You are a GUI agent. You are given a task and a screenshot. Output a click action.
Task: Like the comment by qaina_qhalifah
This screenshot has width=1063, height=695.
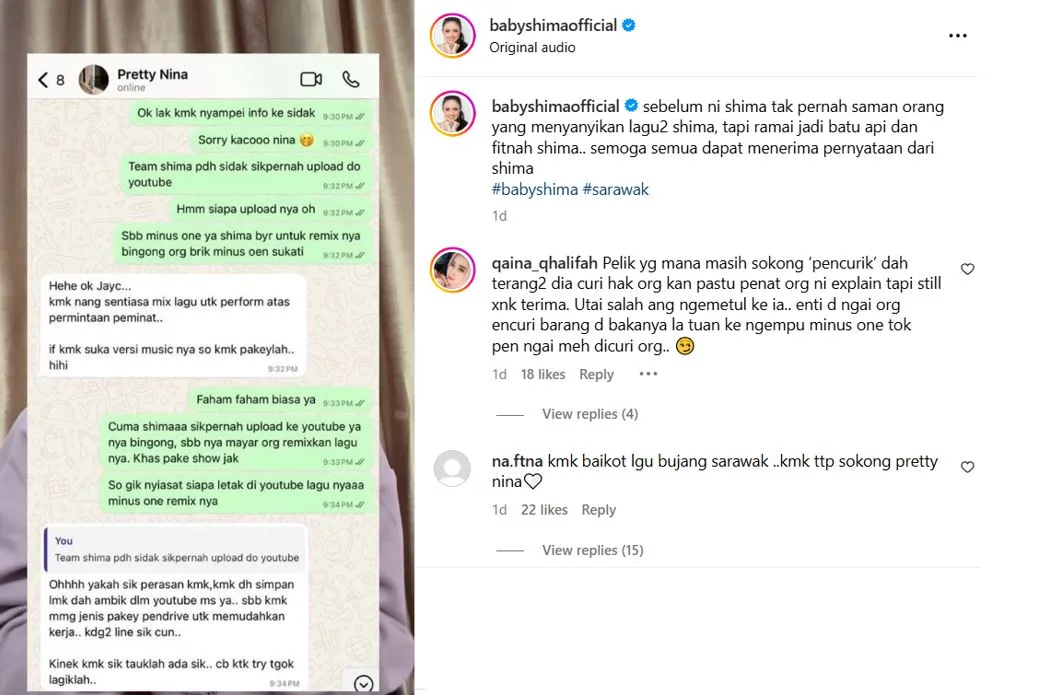coord(967,269)
